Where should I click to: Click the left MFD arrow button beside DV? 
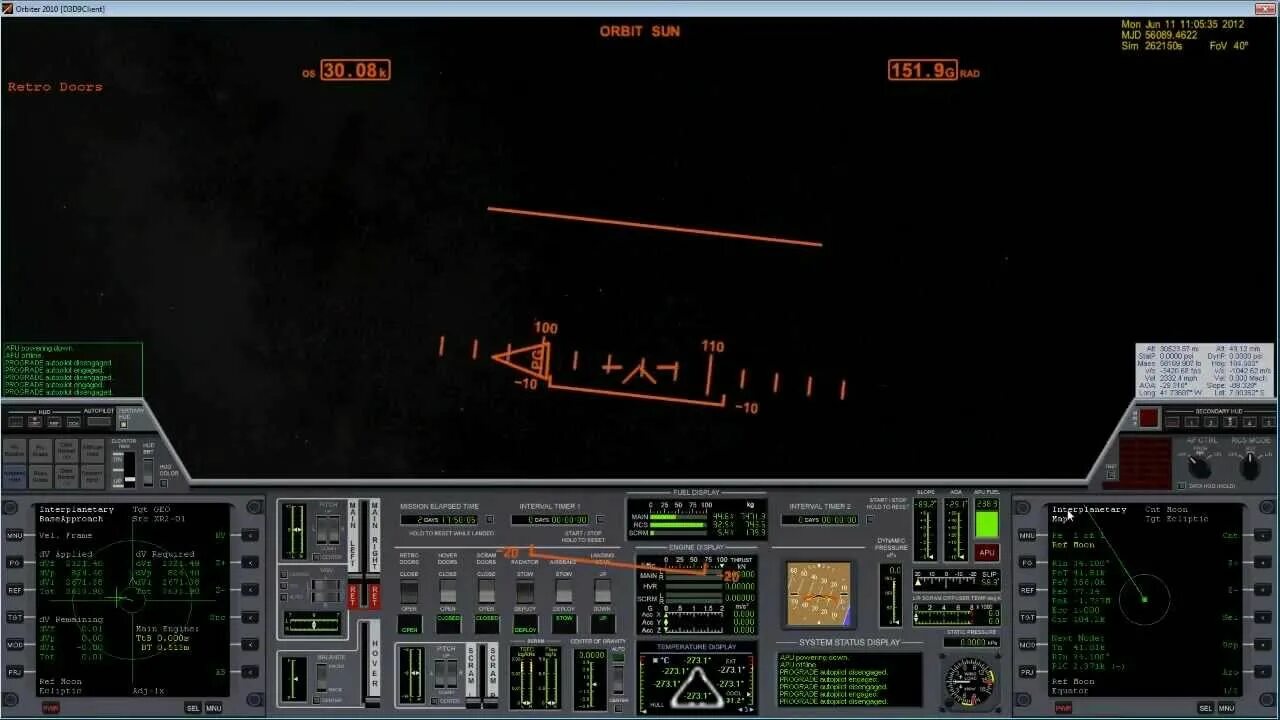pos(250,536)
